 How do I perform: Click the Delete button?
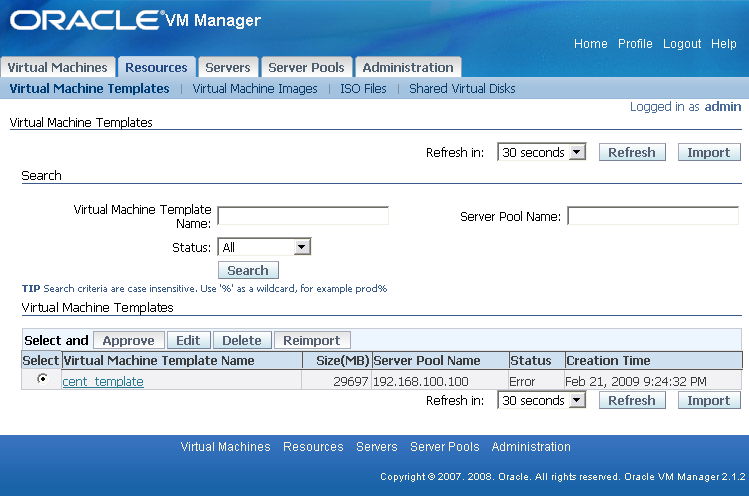click(x=242, y=340)
